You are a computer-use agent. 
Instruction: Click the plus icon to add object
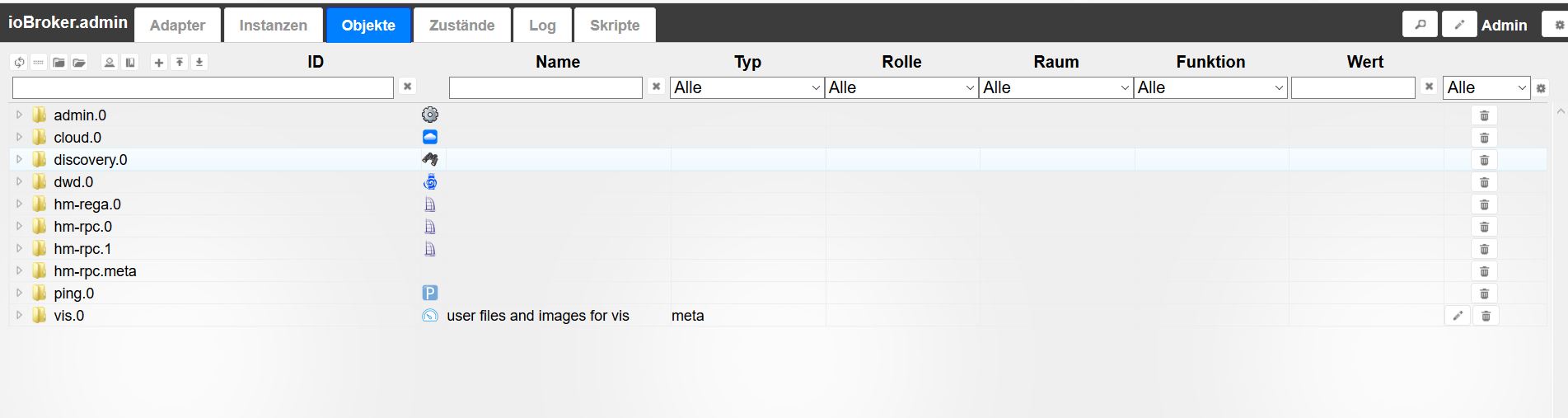[x=159, y=63]
